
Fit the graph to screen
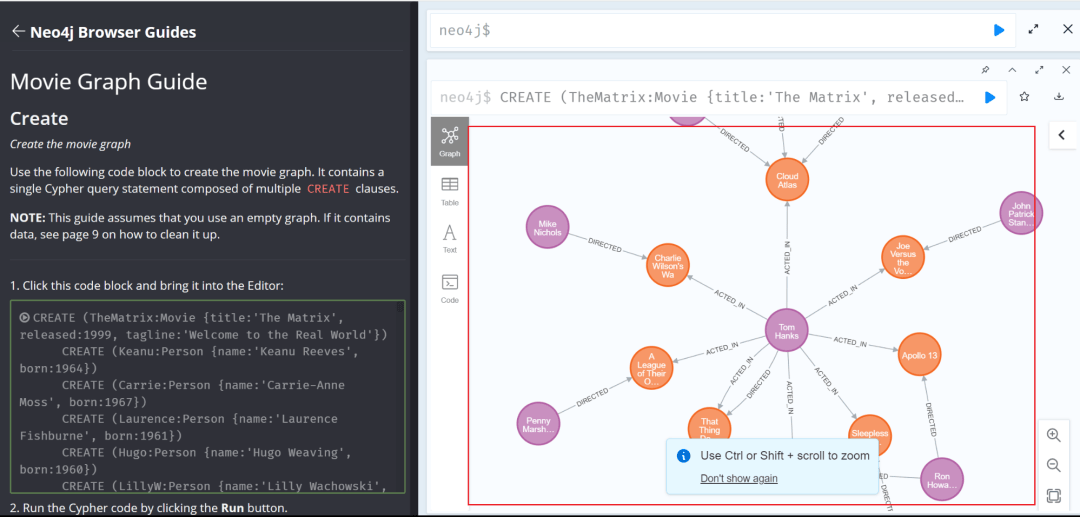(1053, 496)
